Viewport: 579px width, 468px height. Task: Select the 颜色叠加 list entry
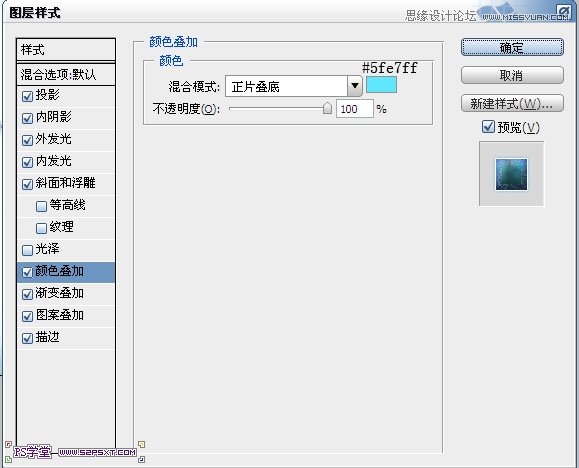click(66, 272)
